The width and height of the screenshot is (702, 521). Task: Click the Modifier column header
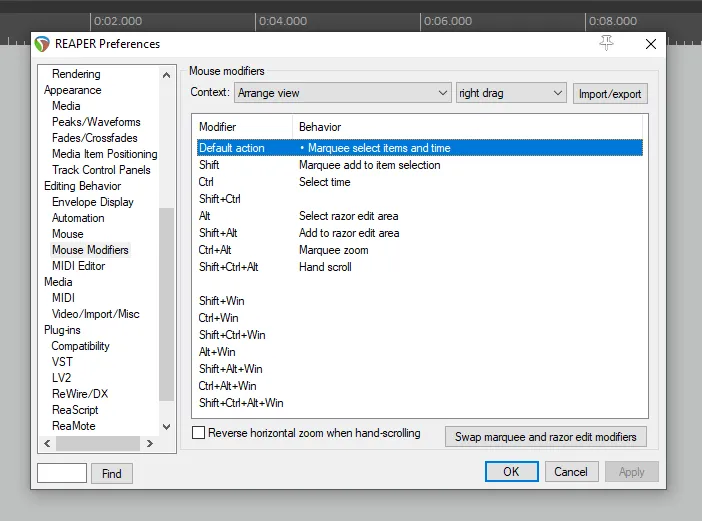pyautogui.click(x=244, y=127)
